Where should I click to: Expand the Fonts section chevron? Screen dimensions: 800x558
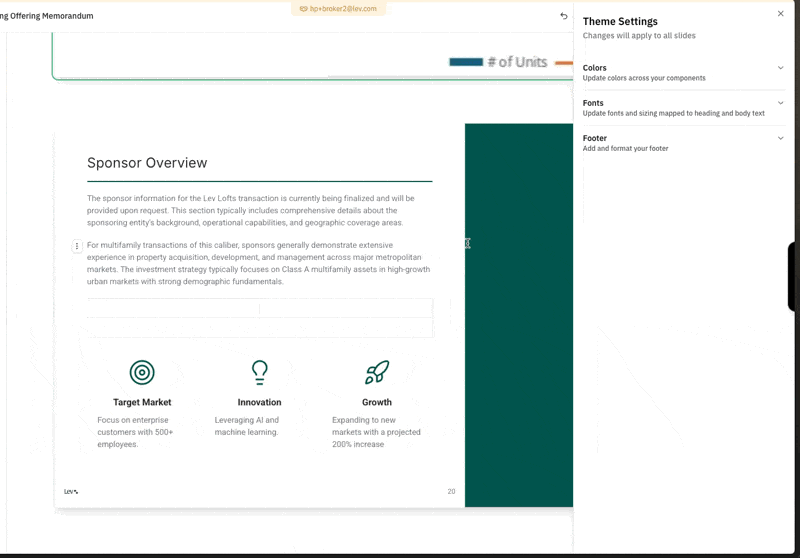(x=780, y=103)
